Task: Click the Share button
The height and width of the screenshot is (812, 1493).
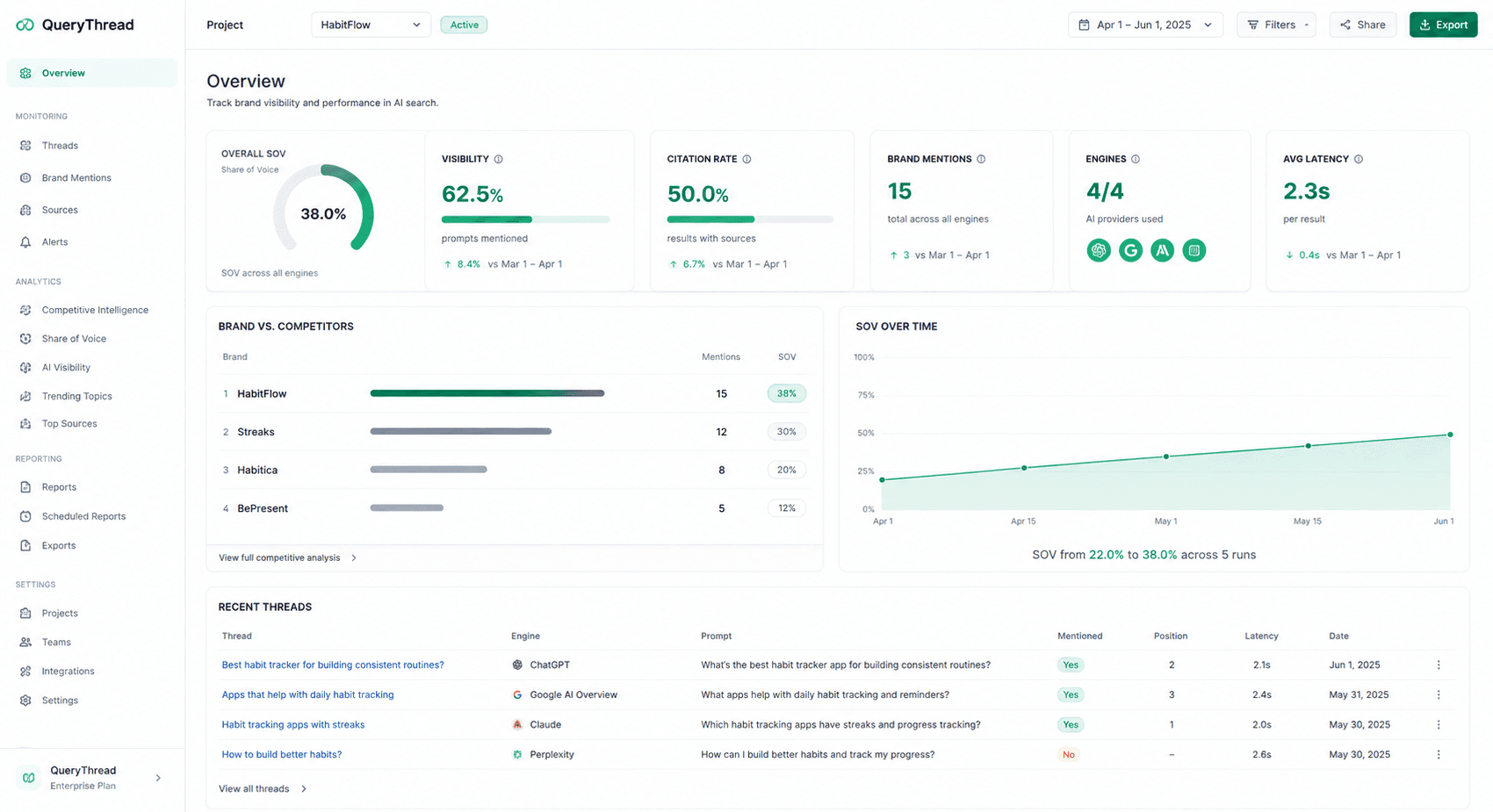Action: [x=1362, y=25]
